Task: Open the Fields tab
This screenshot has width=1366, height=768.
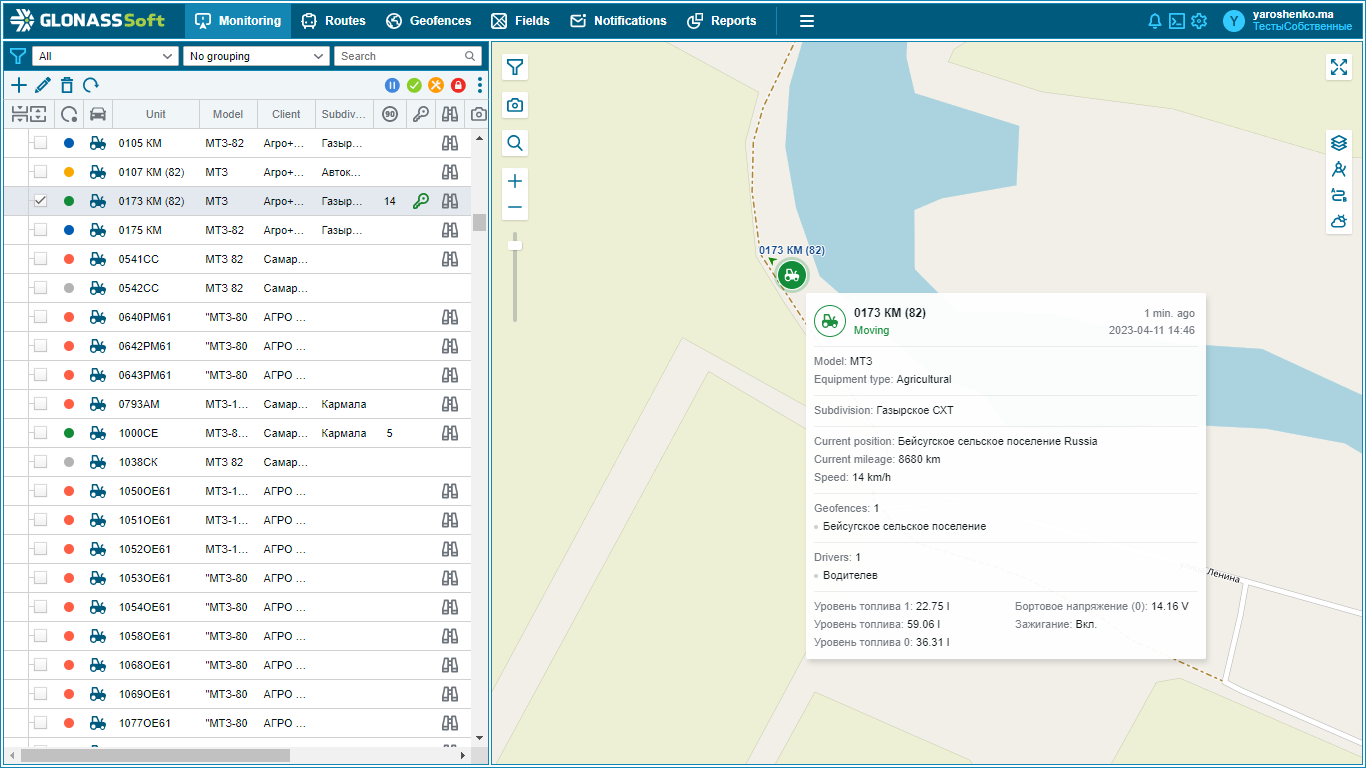Action: click(x=520, y=21)
